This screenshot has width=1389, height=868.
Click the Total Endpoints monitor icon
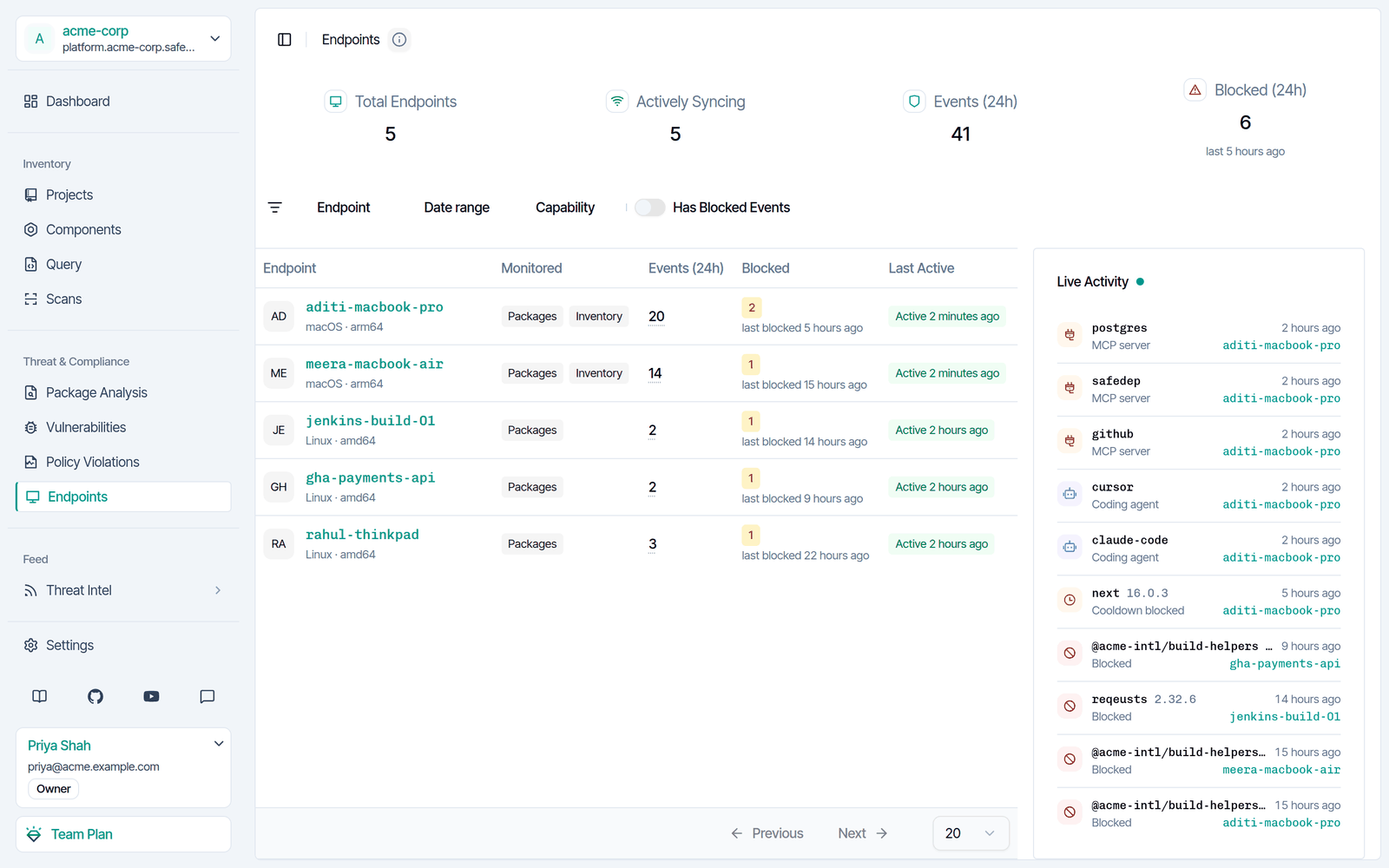click(x=335, y=102)
